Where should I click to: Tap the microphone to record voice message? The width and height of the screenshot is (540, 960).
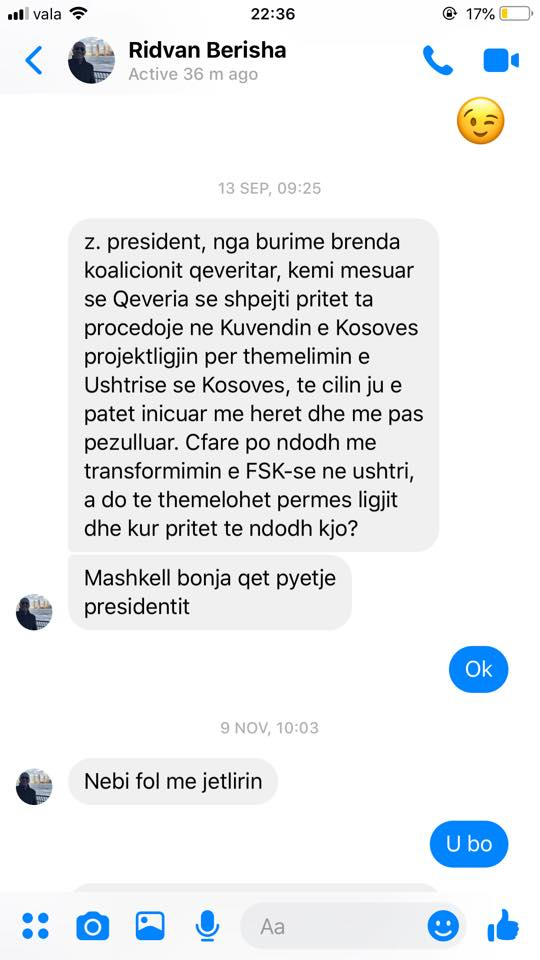coord(208,926)
